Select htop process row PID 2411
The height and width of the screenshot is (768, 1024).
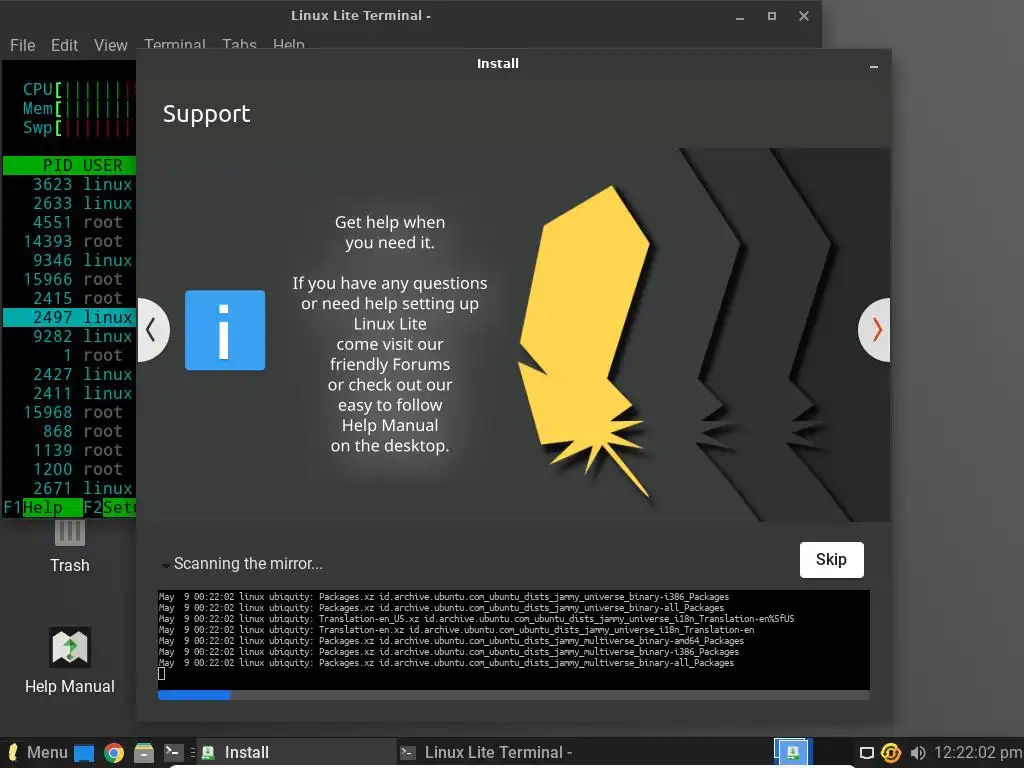pyautogui.click(x=69, y=393)
